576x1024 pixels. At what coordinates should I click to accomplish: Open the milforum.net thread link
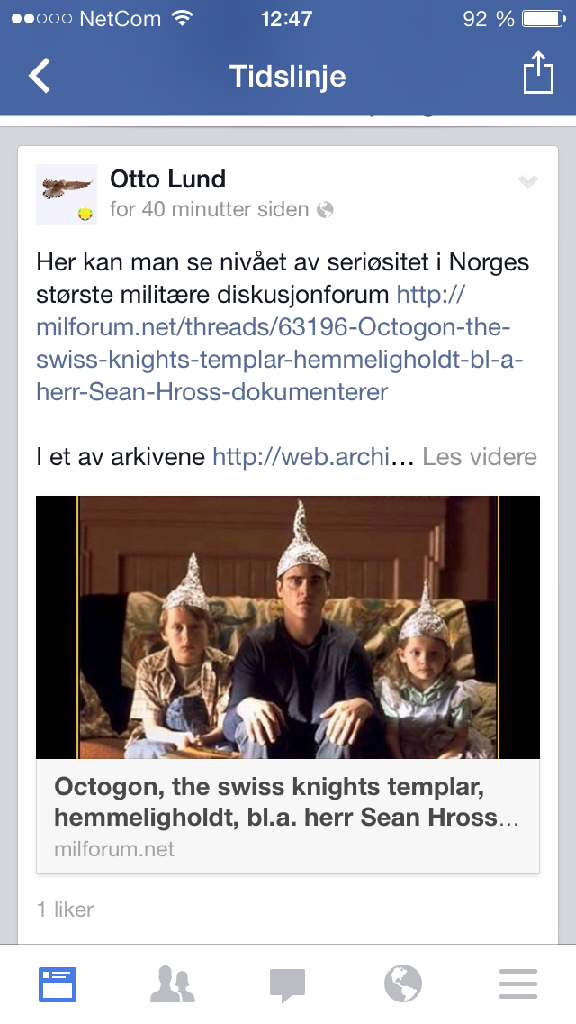click(280, 343)
